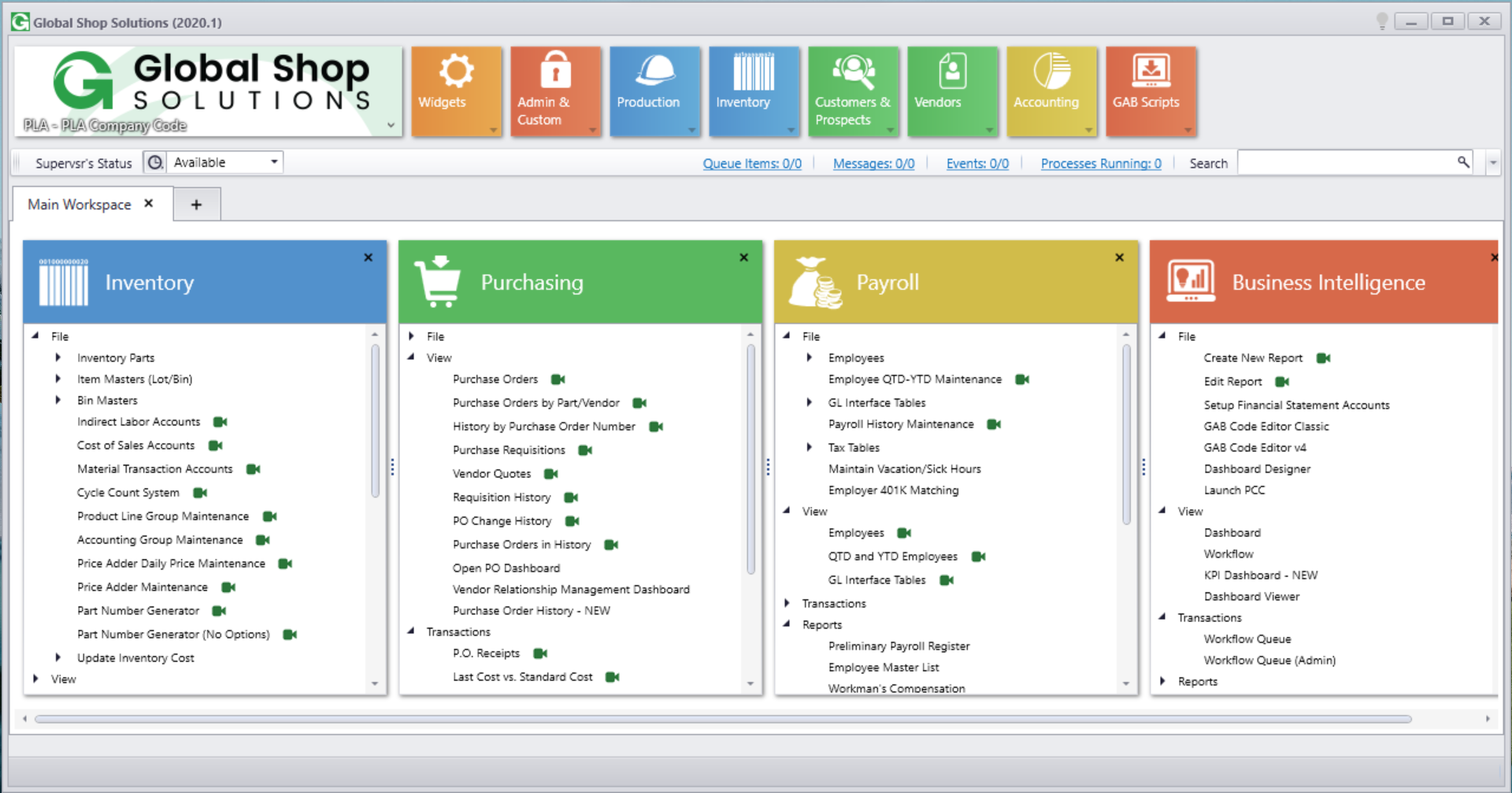Collapse the File section in Inventory panel
1512x793 pixels.
coord(35,335)
